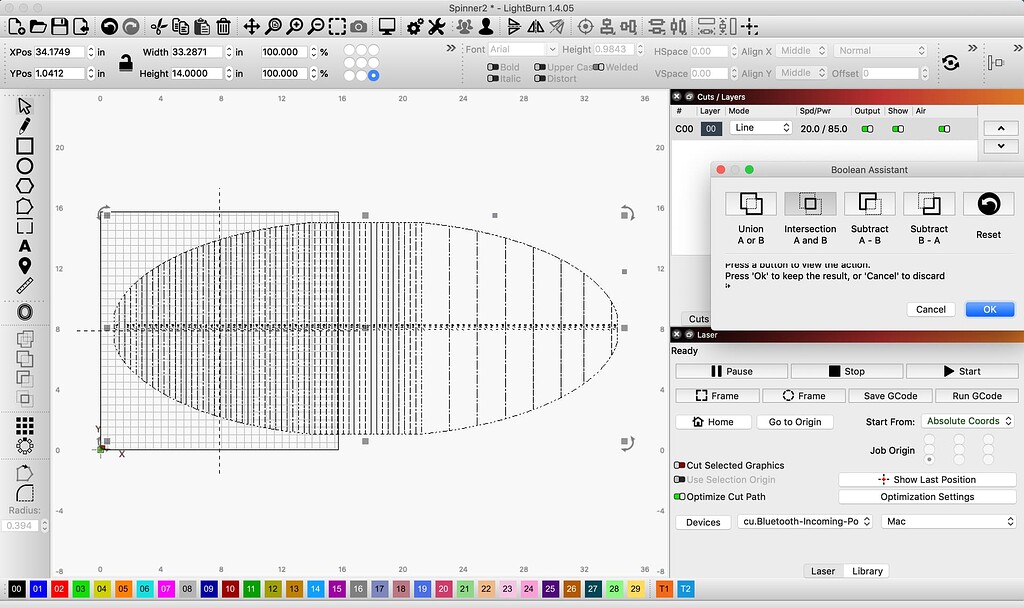Open the Start From dropdown
The image size is (1024, 608).
[x=967, y=421]
